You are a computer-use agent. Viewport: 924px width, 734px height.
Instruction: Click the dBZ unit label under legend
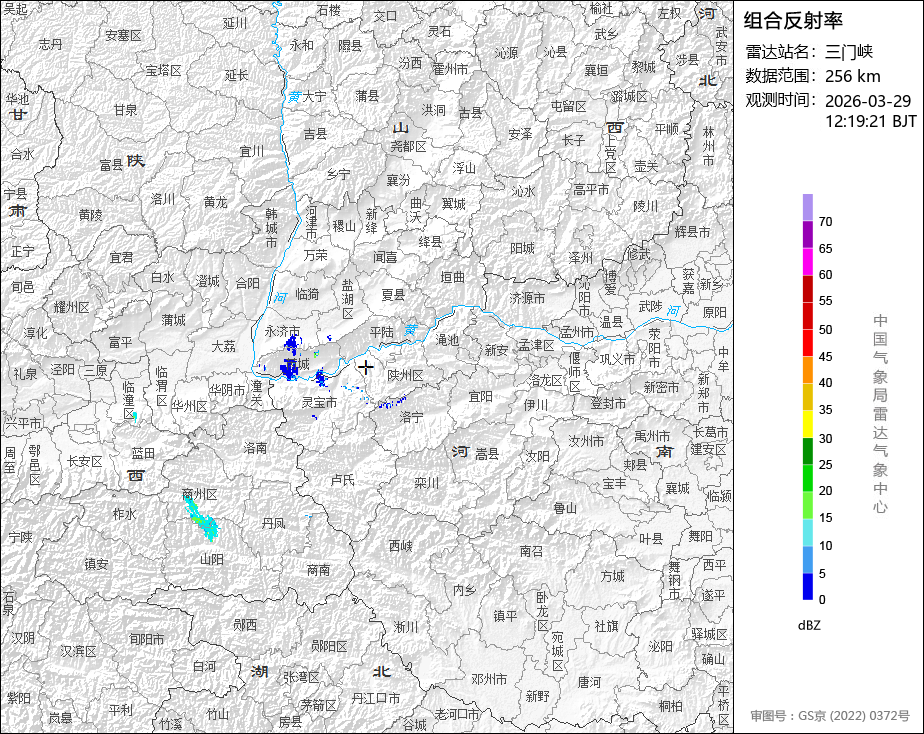pyautogui.click(x=809, y=625)
